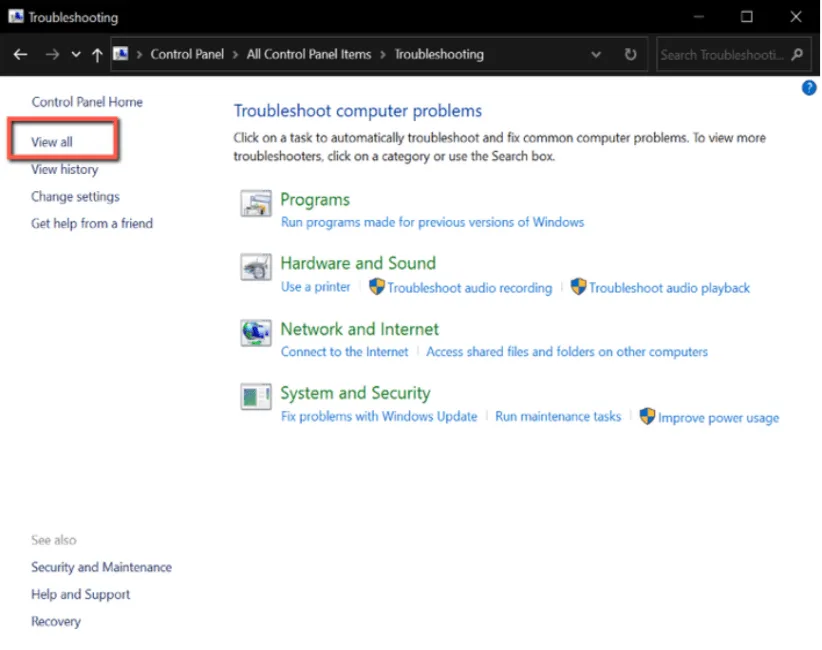
Task: Run Fix problems with Windows Update
Action: (x=379, y=417)
